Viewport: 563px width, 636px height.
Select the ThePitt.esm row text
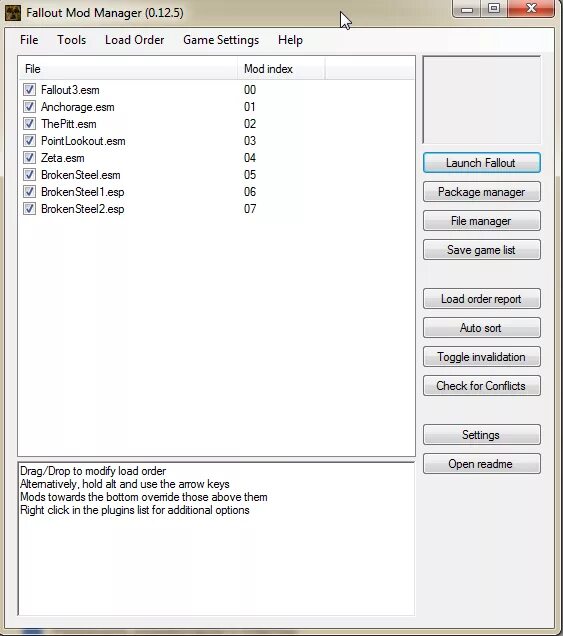[x=69, y=124]
